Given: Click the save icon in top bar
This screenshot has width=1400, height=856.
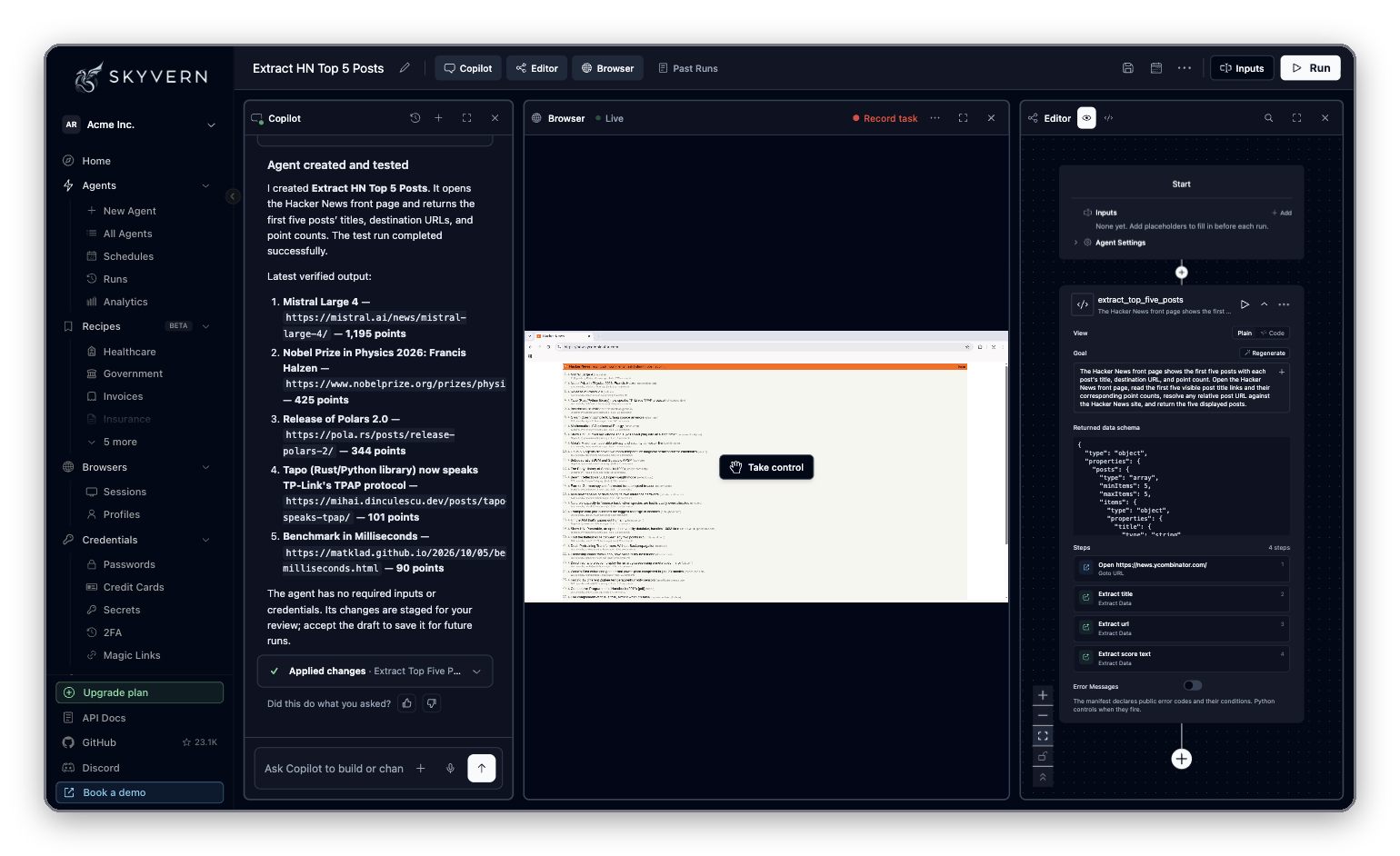Looking at the screenshot, I should (x=1127, y=68).
